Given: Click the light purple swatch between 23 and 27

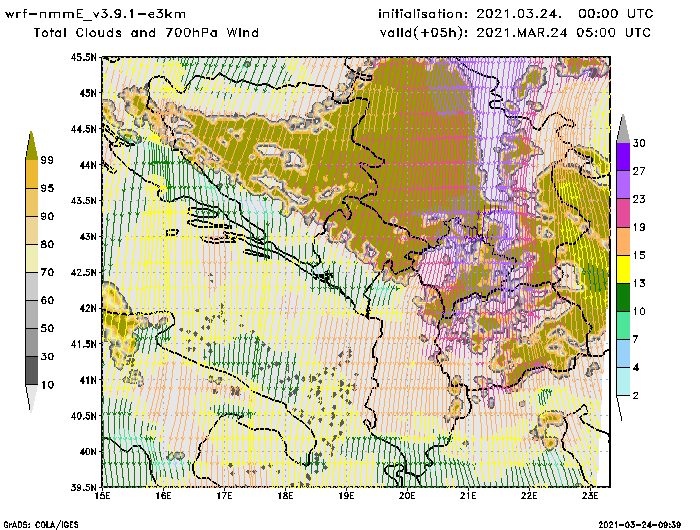Looking at the screenshot, I should click(x=623, y=185).
